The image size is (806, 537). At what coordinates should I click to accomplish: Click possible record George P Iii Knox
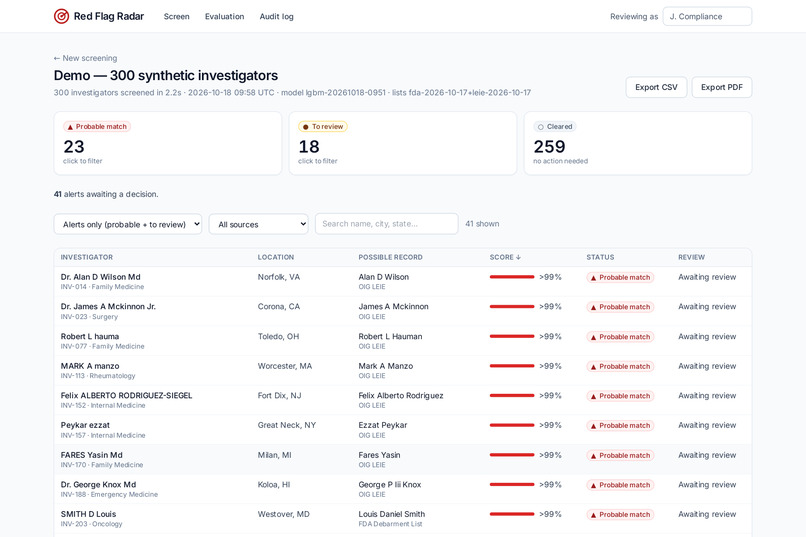tap(390, 485)
